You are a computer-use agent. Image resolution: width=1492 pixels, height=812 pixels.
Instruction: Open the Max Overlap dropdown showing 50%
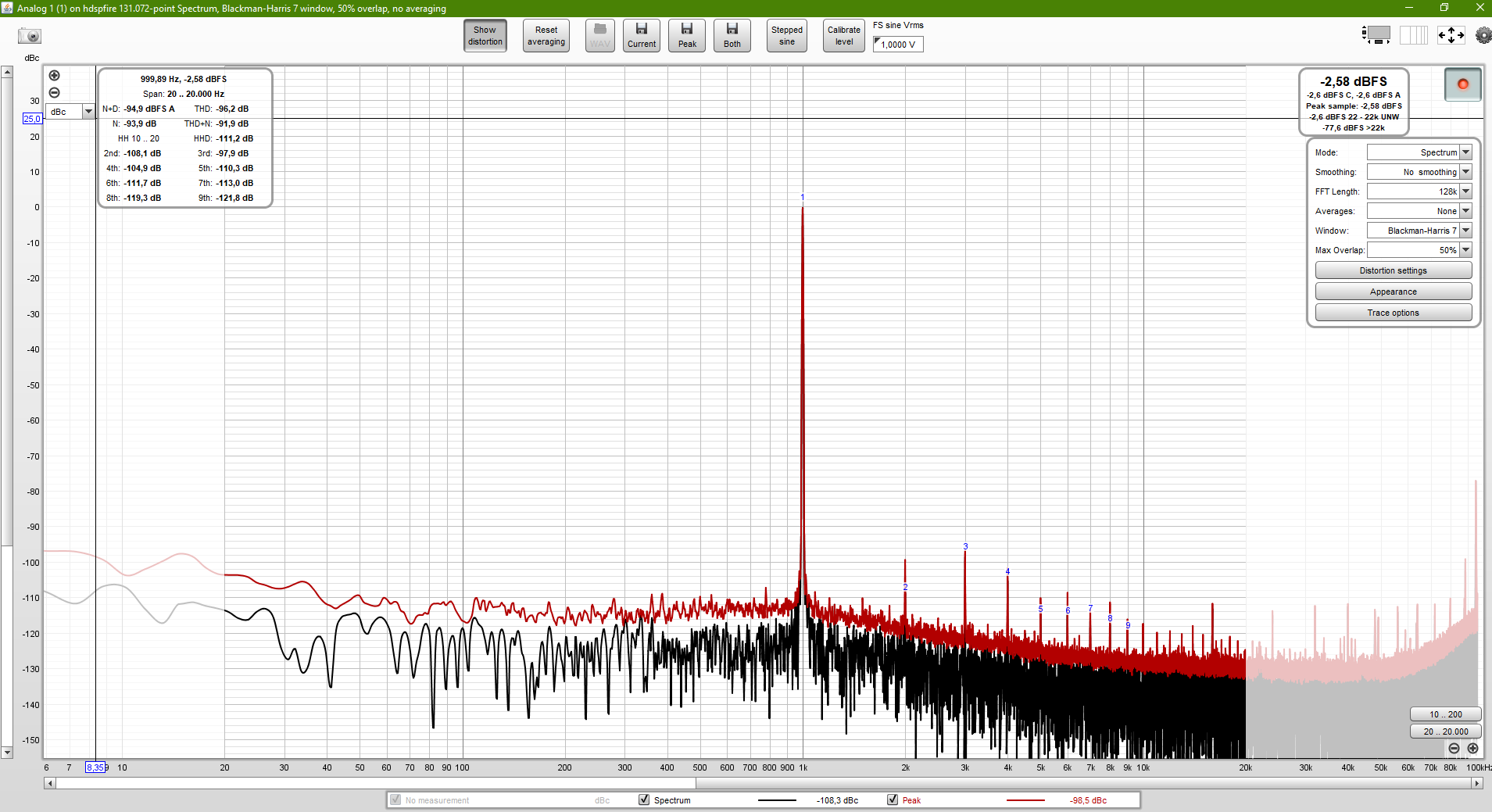[1419, 250]
